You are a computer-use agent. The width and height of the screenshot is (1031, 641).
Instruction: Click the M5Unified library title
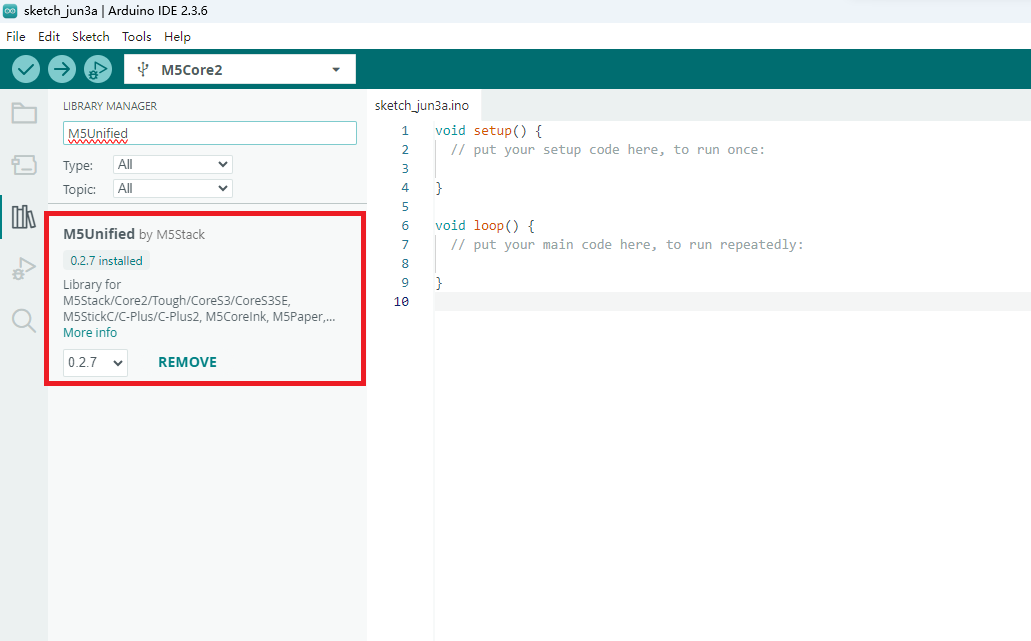pos(99,234)
